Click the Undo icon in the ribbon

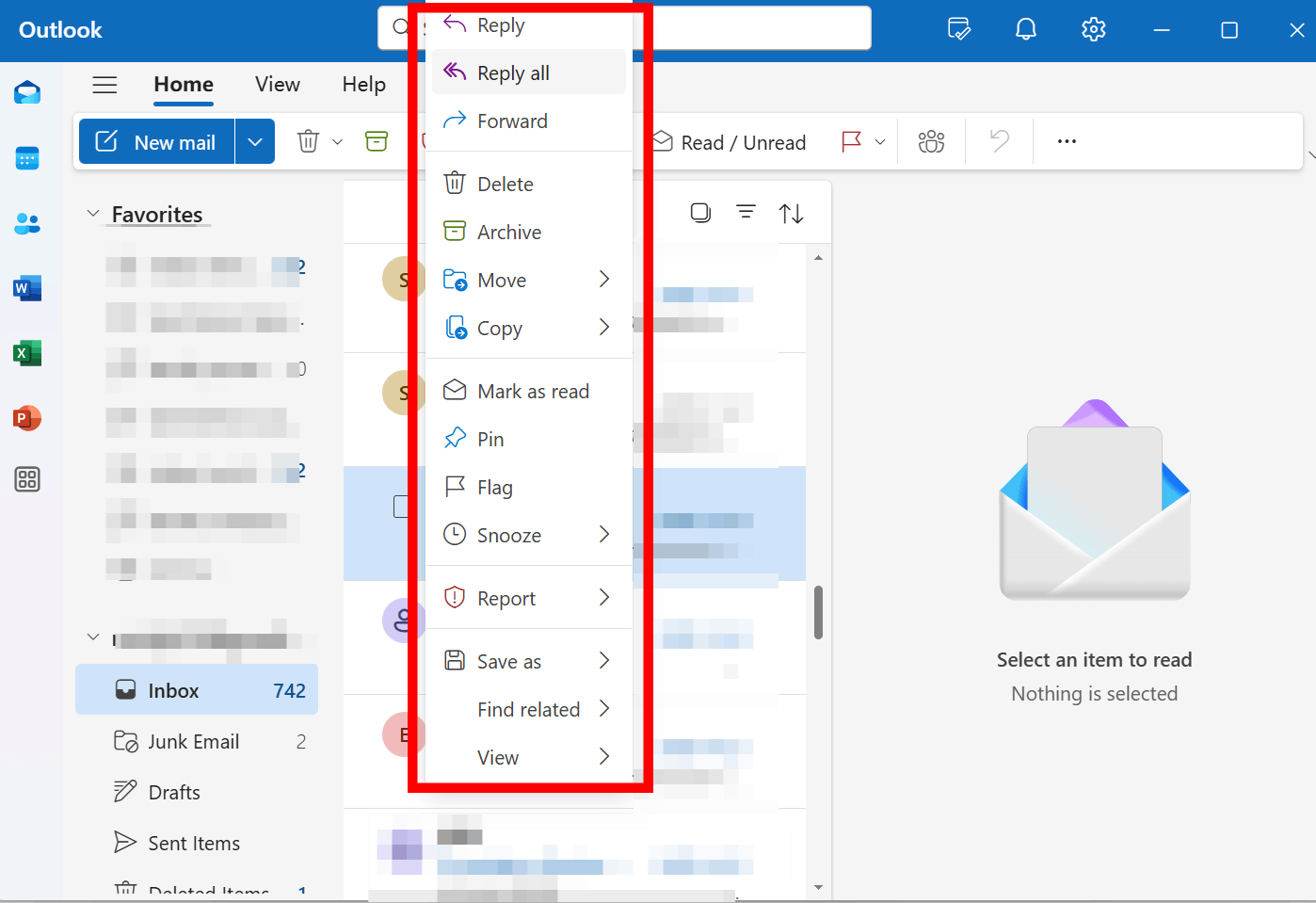point(998,140)
